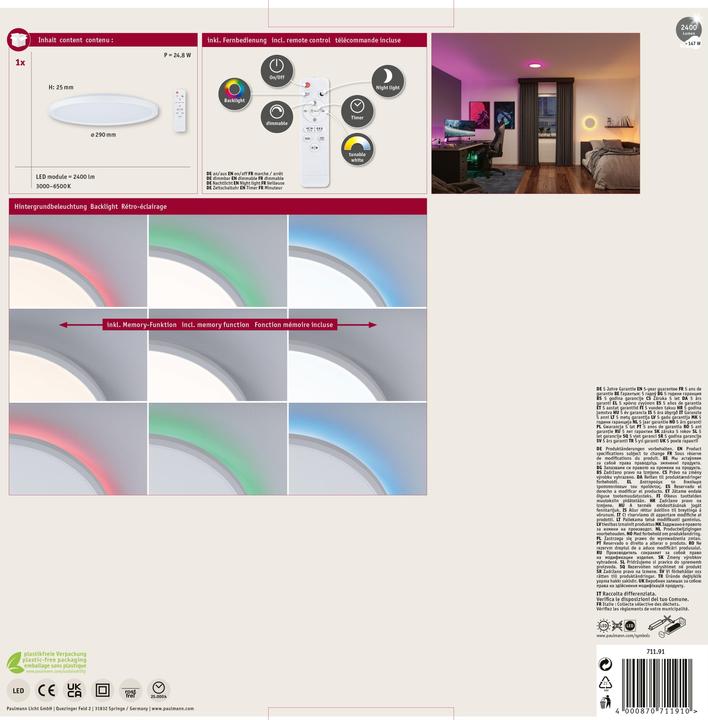Click the '1x' quantity text
Screen dimensions: 708x720
click(20, 62)
